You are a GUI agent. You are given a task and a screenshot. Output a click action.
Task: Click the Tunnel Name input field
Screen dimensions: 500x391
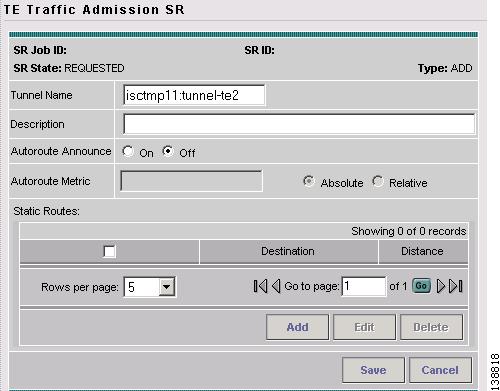(194, 95)
